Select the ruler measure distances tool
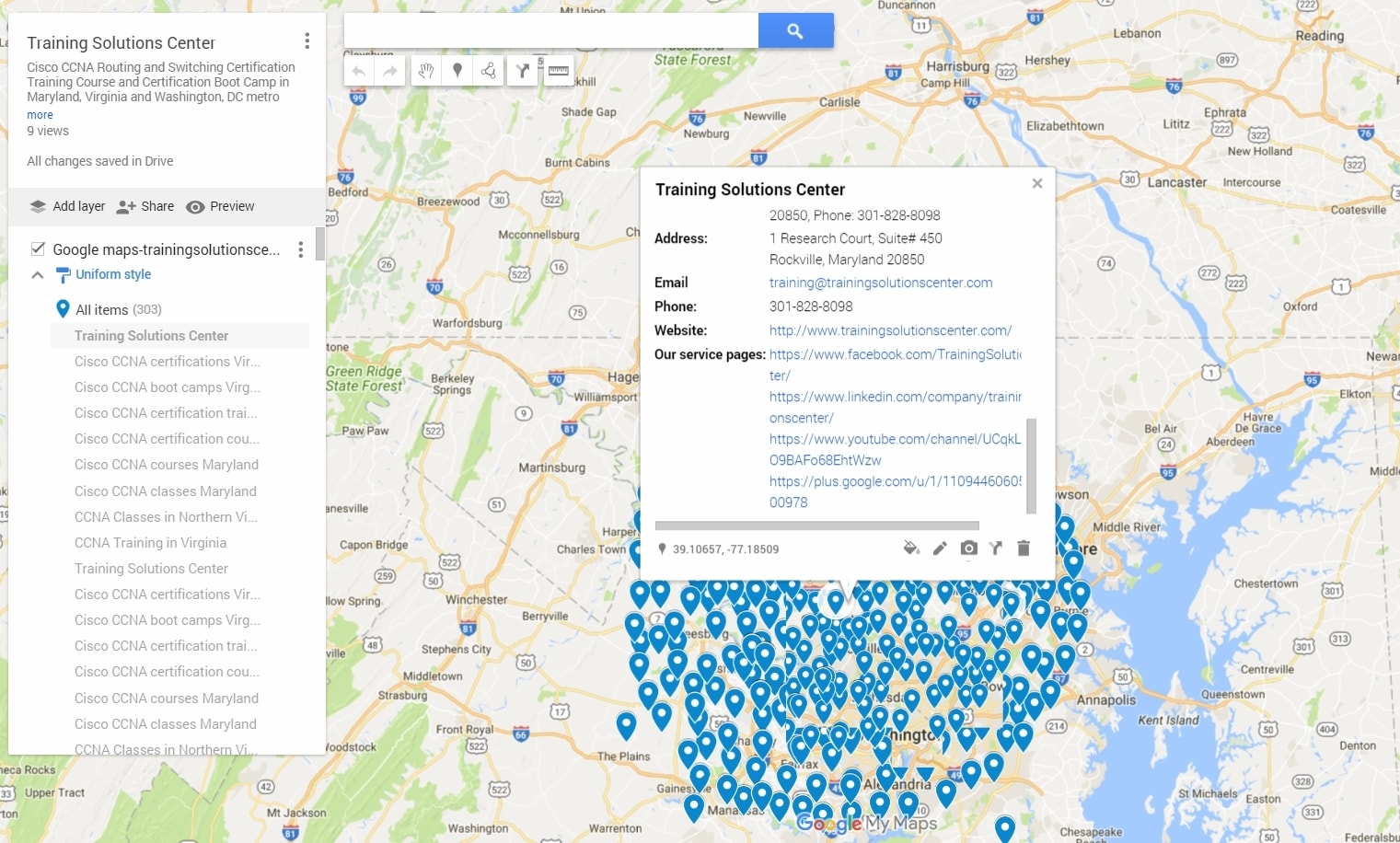This screenshot has width=1400, height=843. [x=558, y=71]
